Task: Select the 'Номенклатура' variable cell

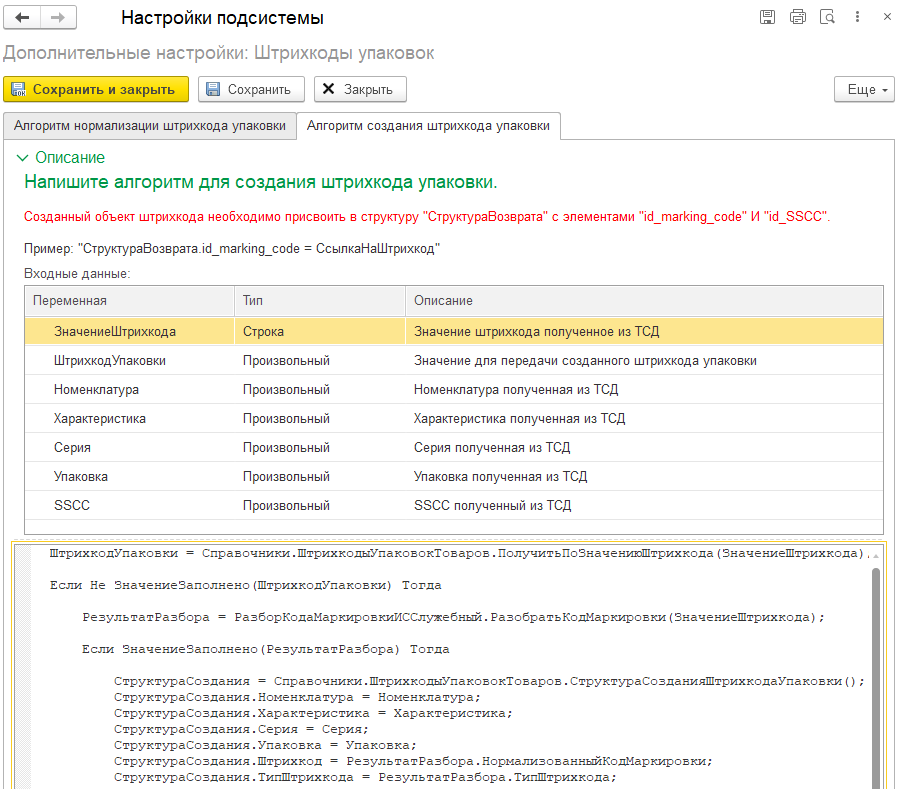Action: 129,390
